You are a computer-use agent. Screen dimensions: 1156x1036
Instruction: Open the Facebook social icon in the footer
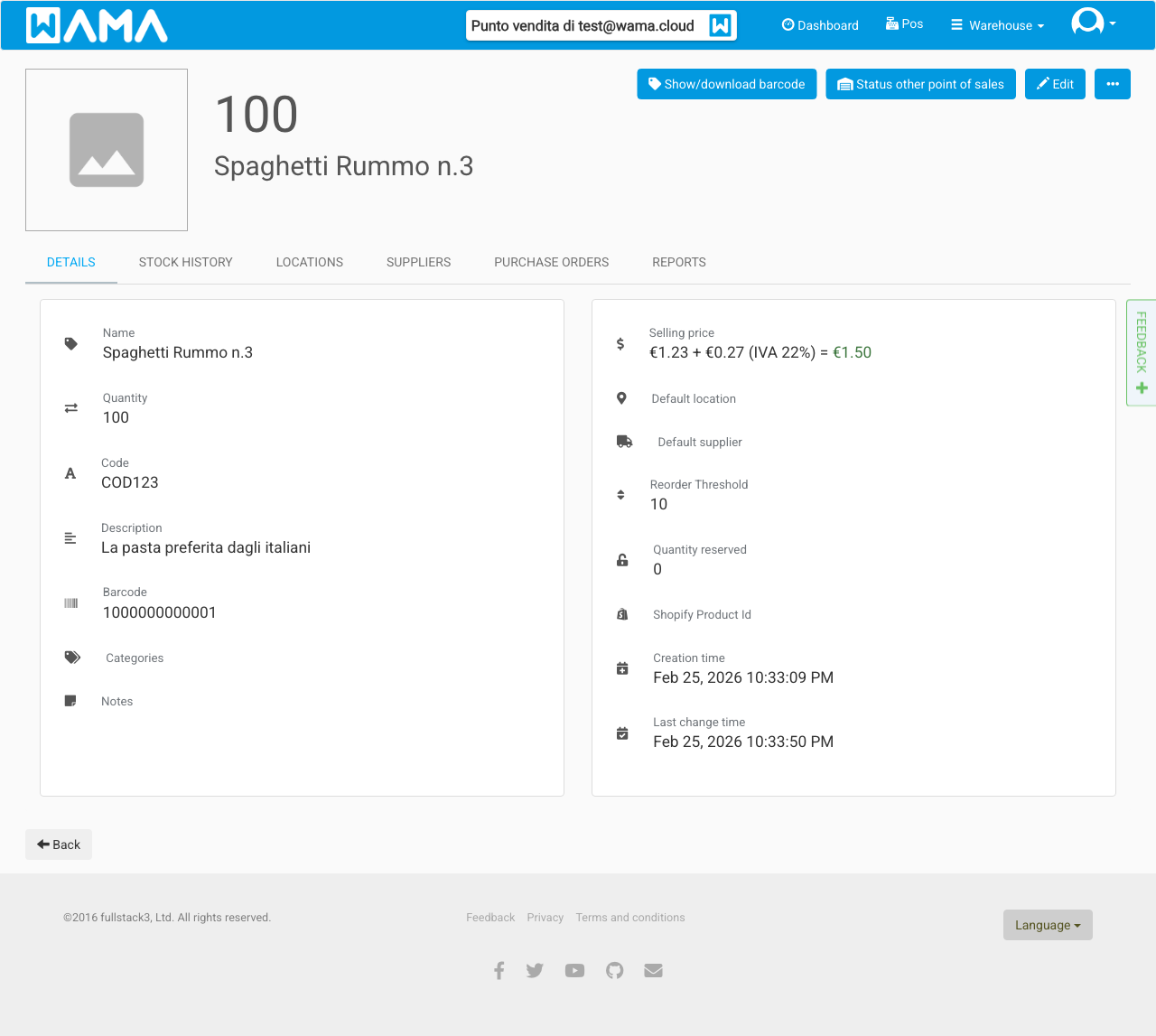[499, 970]
